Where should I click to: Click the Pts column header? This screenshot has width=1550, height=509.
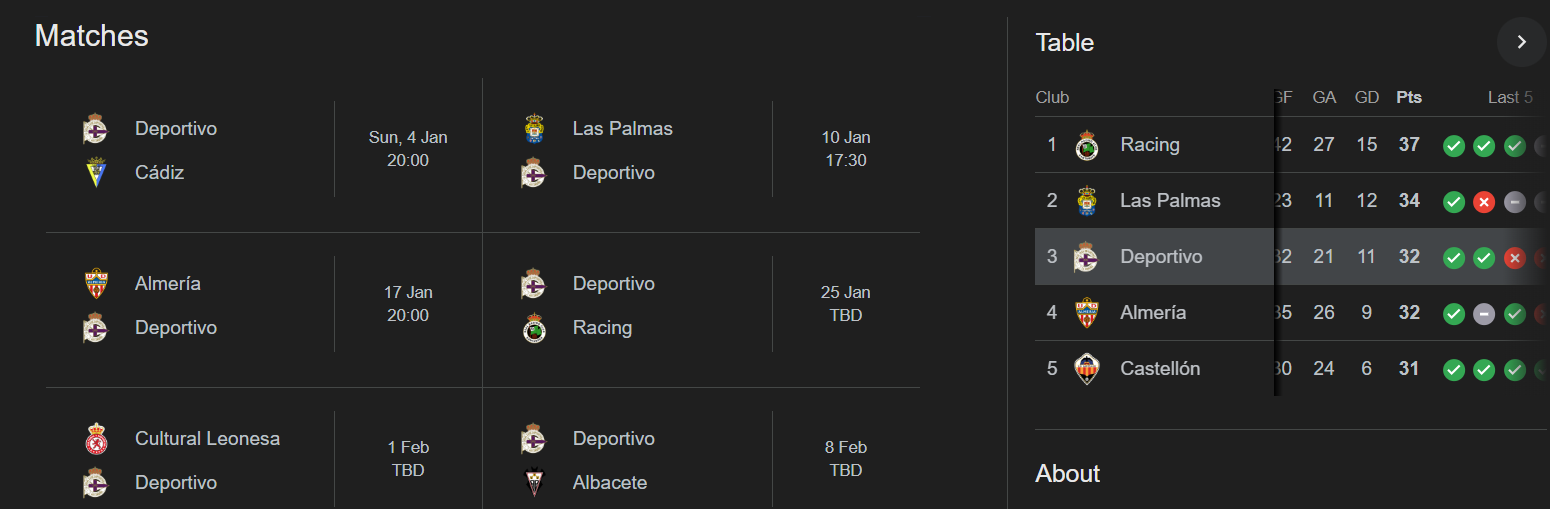click(1409, 97)
